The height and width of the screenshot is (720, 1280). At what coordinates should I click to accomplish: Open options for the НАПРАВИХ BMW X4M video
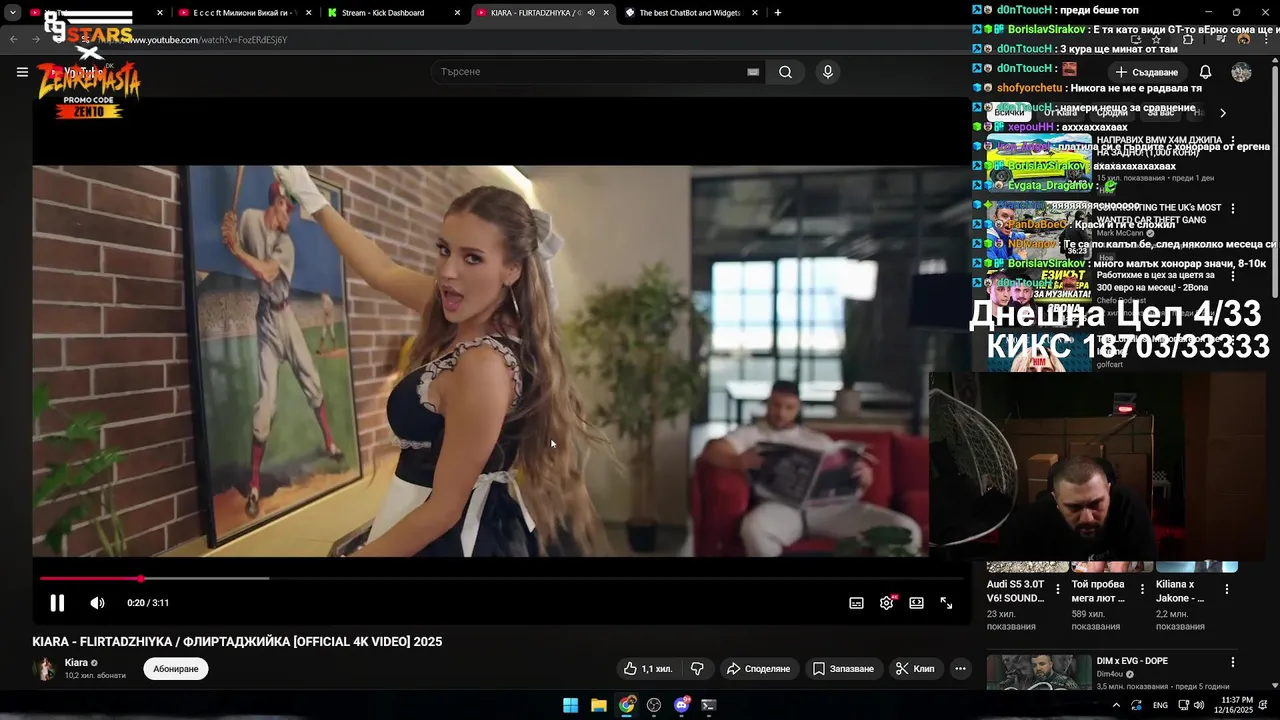pyautogui.click(x=1232, y=141)
